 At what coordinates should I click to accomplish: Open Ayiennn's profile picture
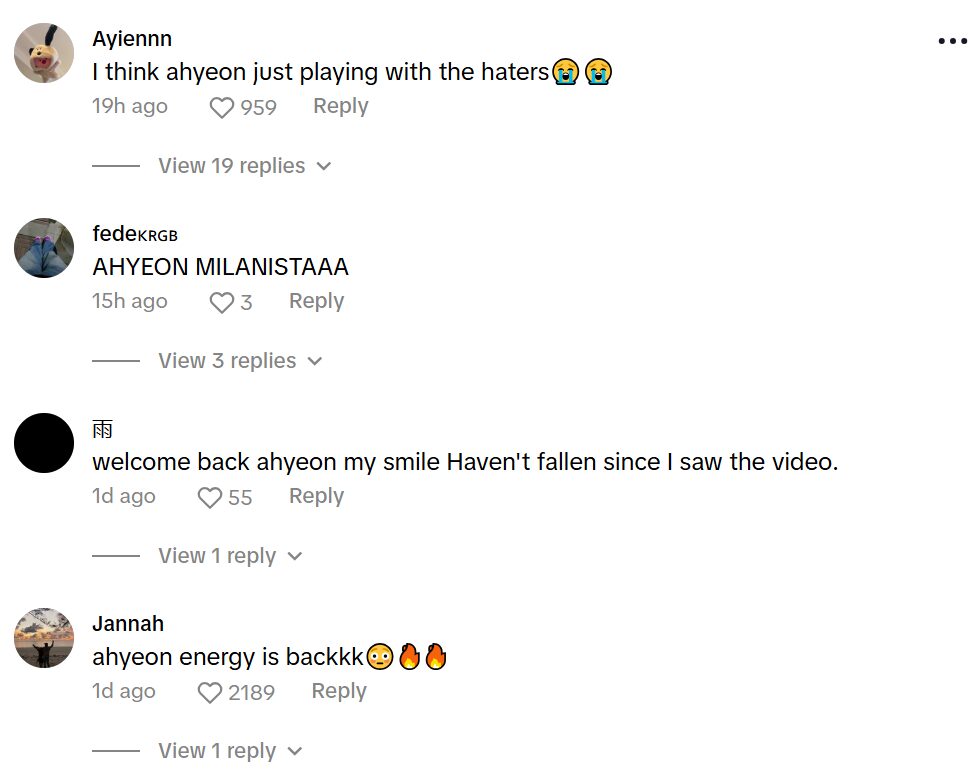[44, 53]
